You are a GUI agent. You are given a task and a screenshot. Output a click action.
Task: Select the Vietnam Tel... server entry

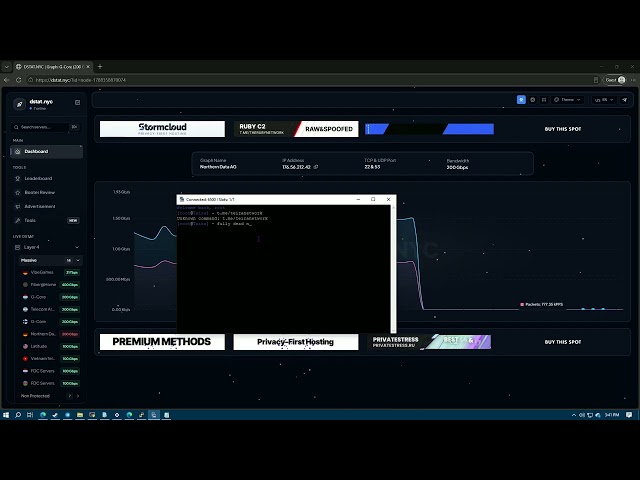click(x=51, y=358)
